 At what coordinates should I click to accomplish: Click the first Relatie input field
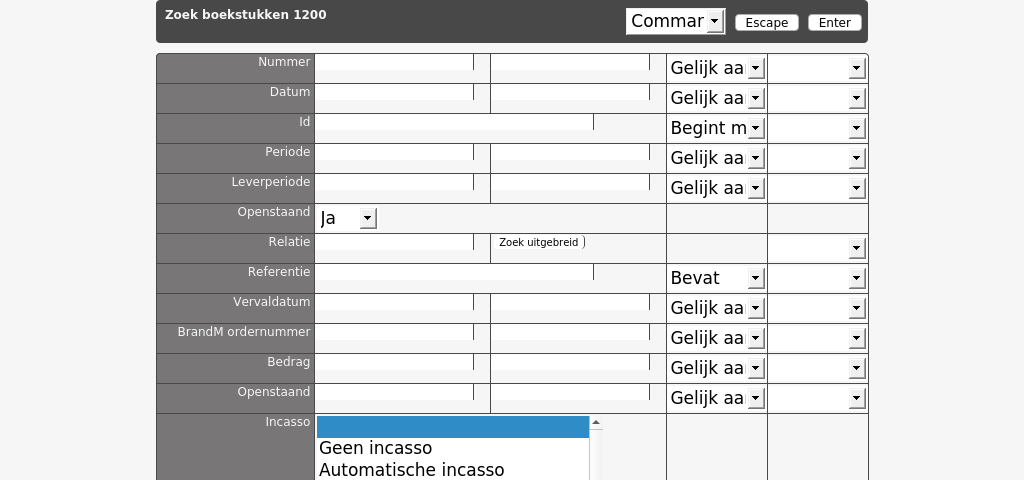pyautogui.click(x=394, y=242)
